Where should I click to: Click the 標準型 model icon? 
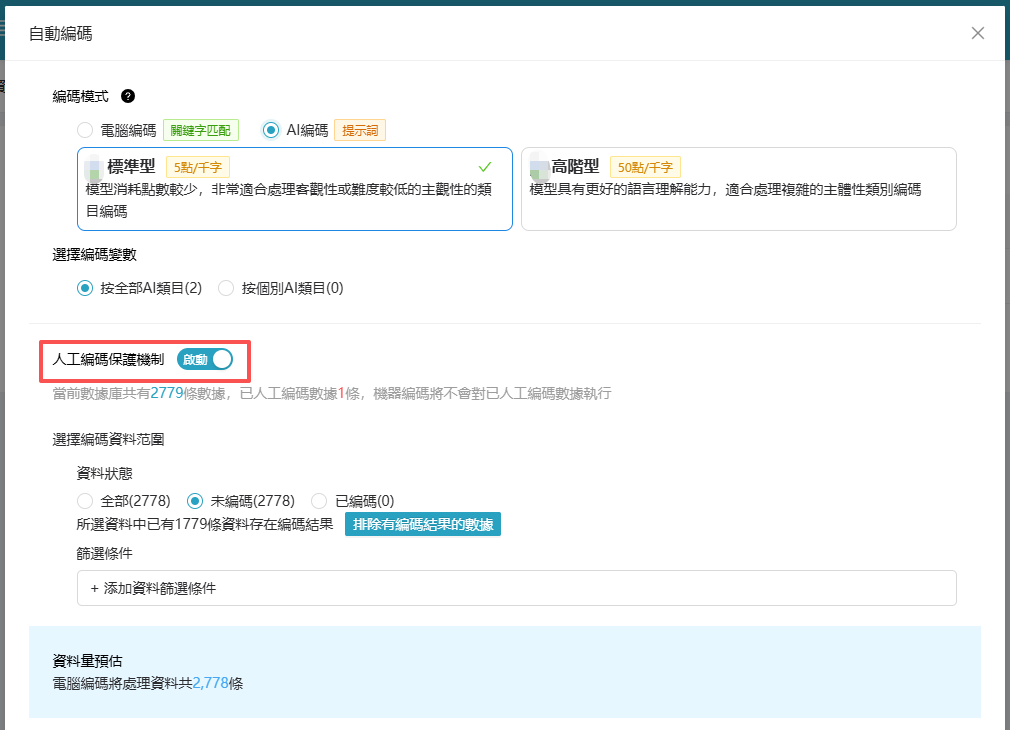(x=94, y=167)
